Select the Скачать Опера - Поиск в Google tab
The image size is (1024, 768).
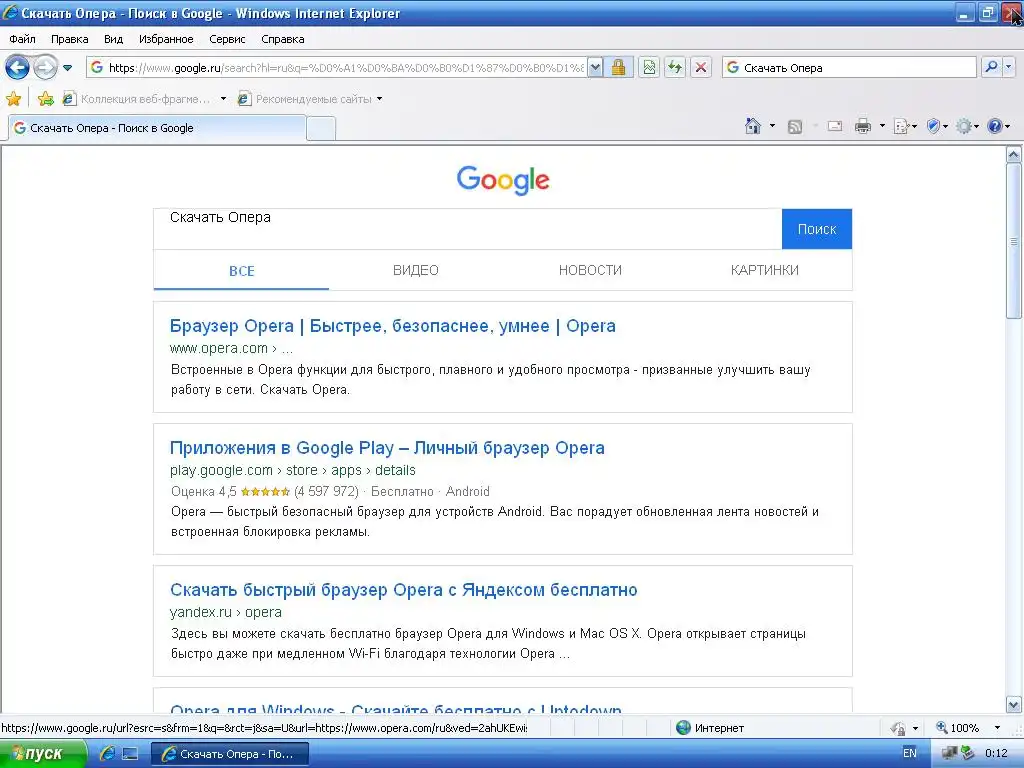pos(157,128)
